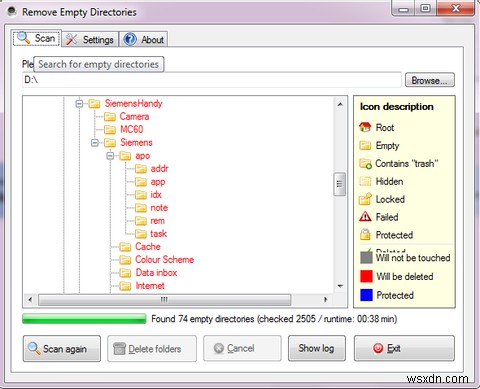Image resolution: width=480 pixels, height=389 pixels.
Task: Click the Protected padlock legend icon
Action: [365, 234]
